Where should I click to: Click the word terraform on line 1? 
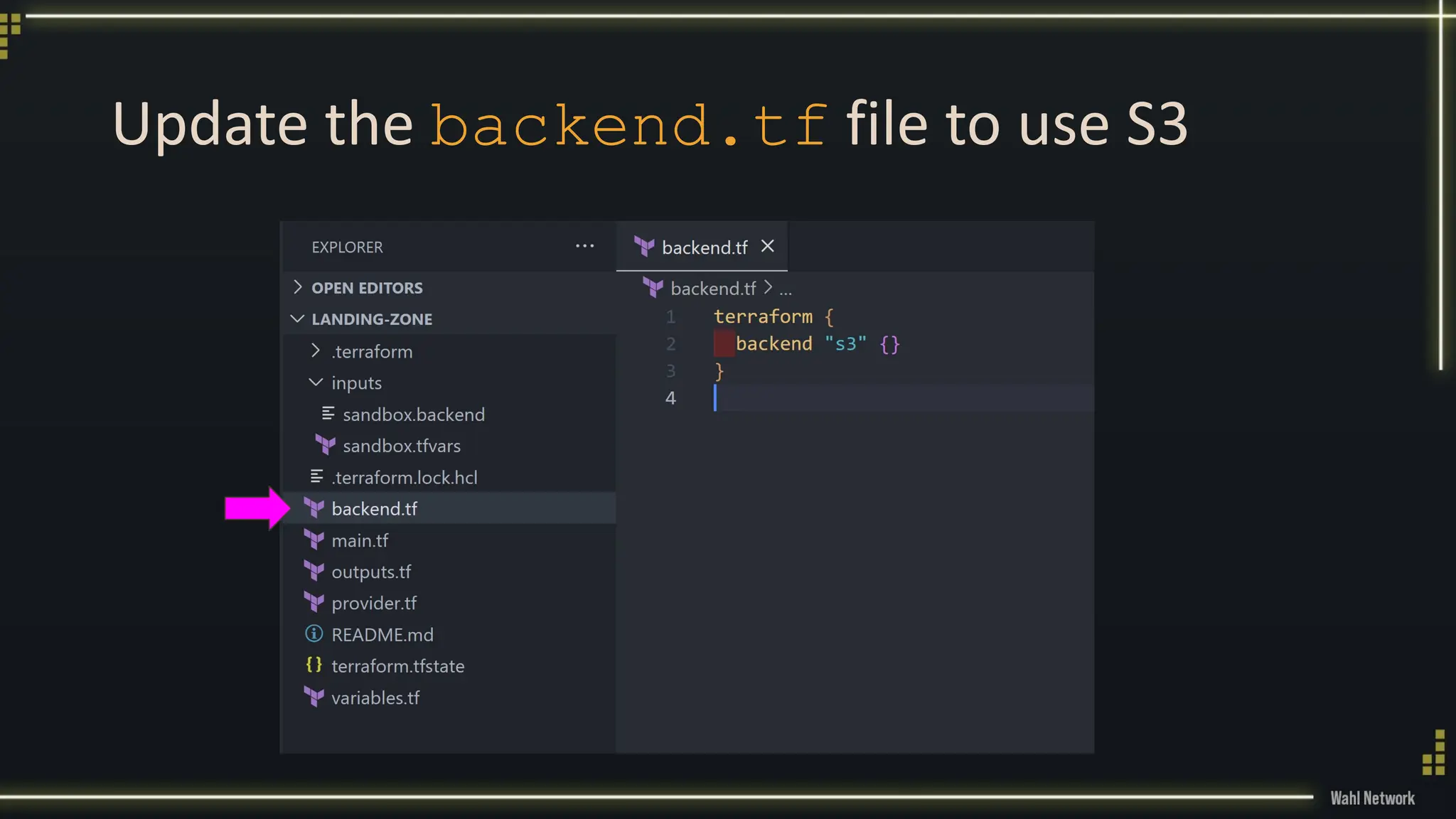pyautogui.click(x=763, y=316)
